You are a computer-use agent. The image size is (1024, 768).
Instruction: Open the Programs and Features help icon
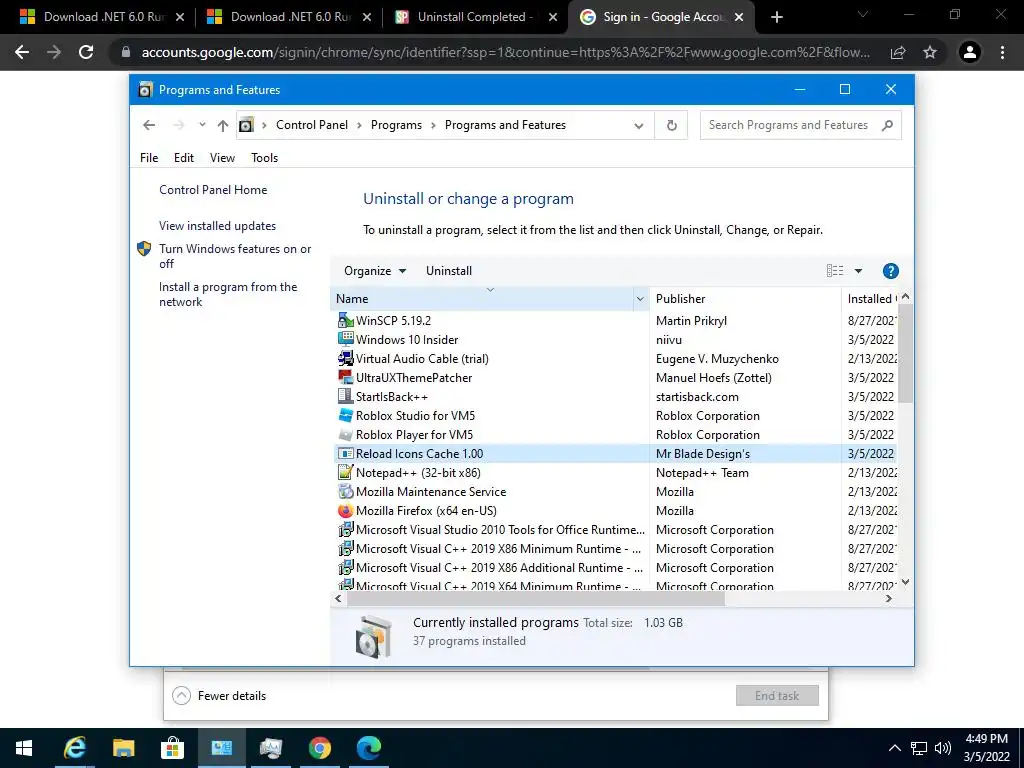pyautogui.click(x=890, y=271)
